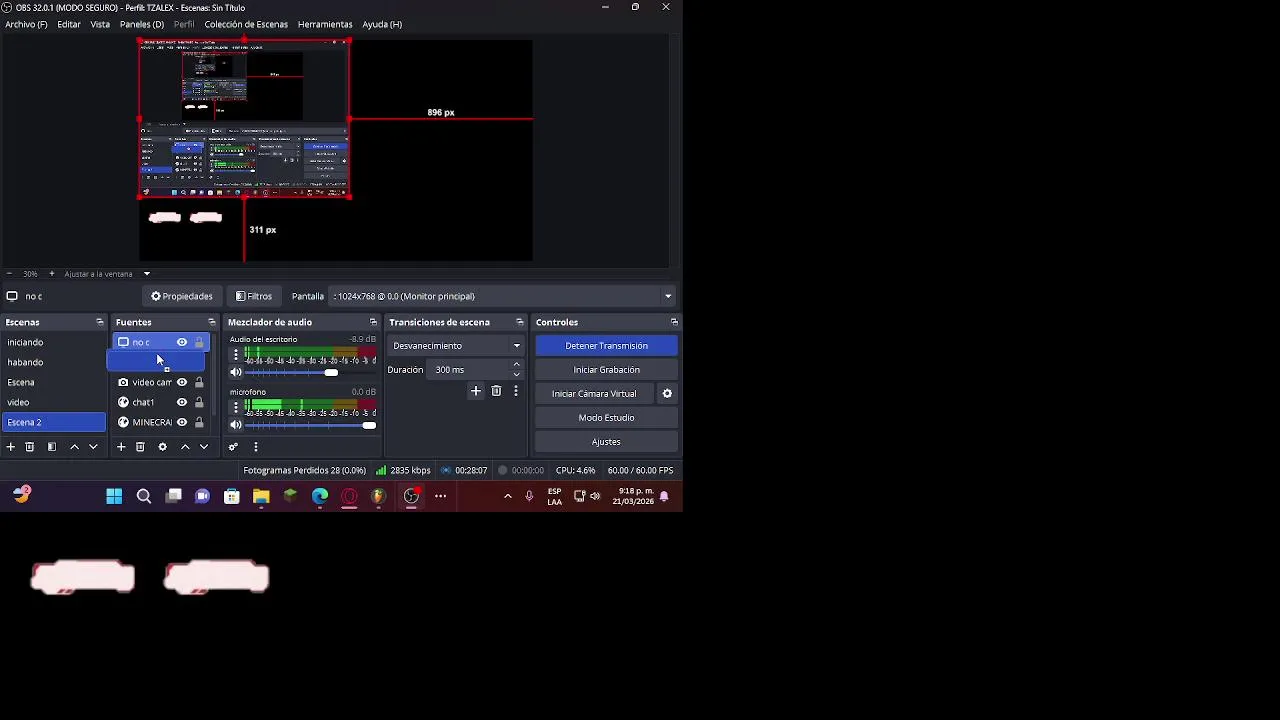Enable Modo Estudio
The width and height of the screenshot is (1280, 720).
(607, 418)
